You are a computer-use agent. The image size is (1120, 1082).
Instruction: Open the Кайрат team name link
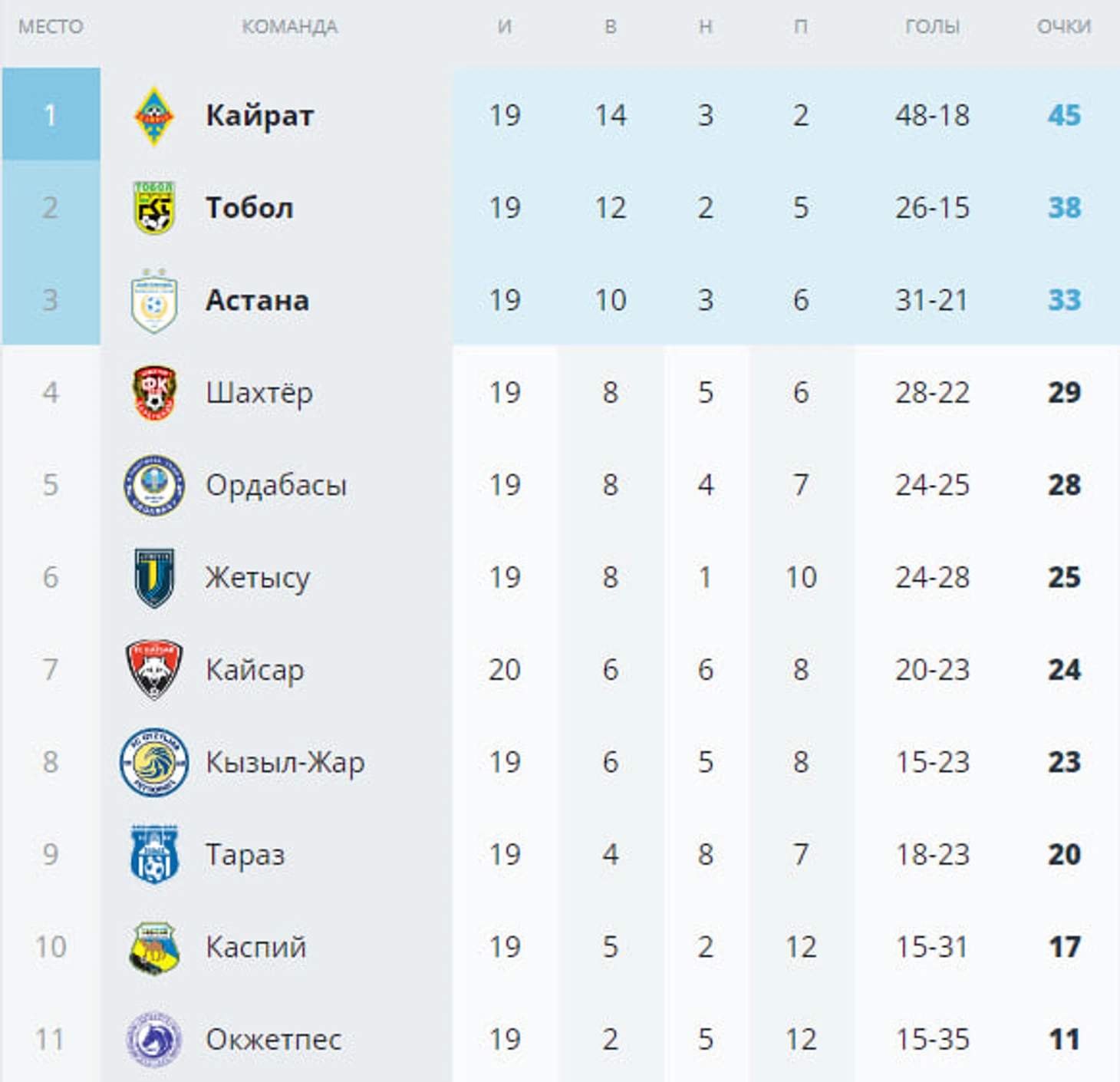click(259, 116)
